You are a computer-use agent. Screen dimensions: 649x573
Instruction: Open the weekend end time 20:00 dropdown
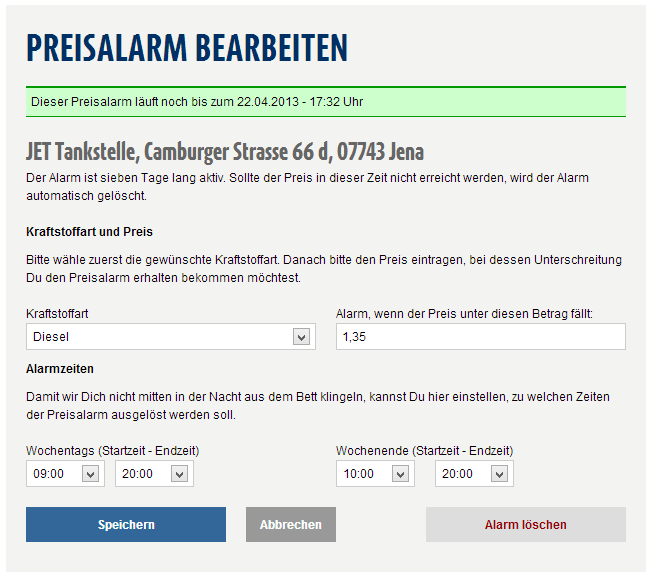pyautogui.click(x=474, y=473)
